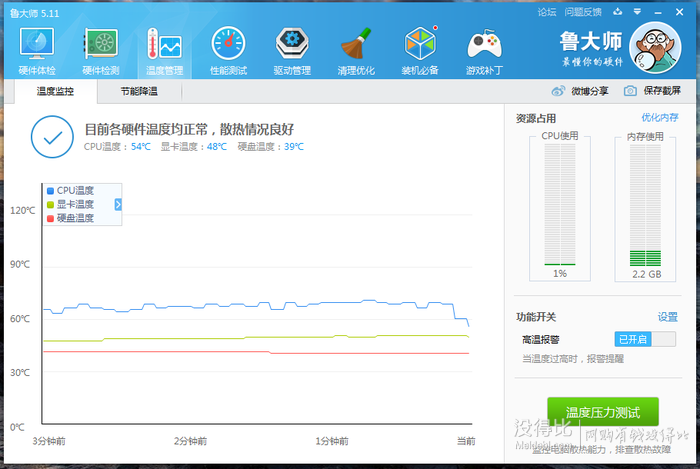
Task: Click the 当温度过高时，报警提醒 description
Action: (x=573, y=359)
